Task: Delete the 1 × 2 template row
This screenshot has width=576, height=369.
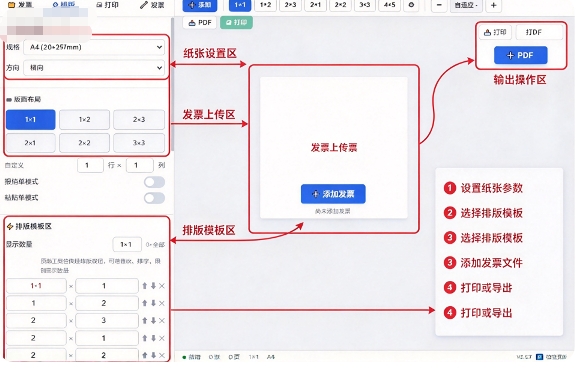Action: 162,303
